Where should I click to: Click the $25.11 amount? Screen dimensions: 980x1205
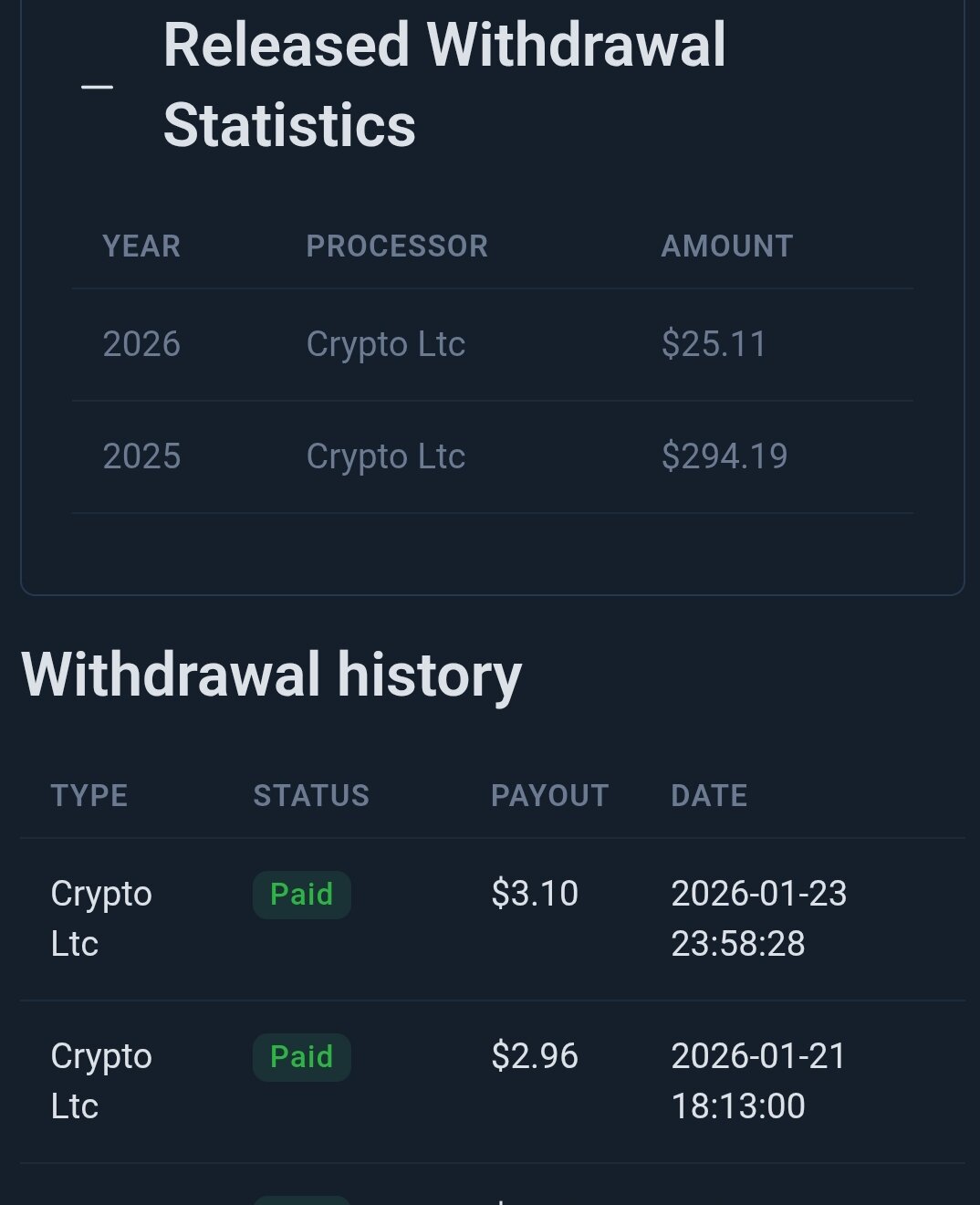(714, 344)
